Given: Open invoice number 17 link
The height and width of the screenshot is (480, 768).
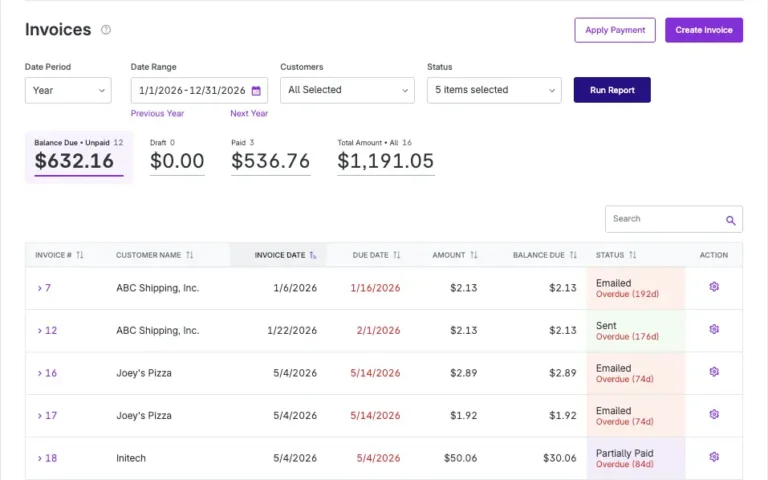Looking at the screenshot, I should [x=51, y=416].
